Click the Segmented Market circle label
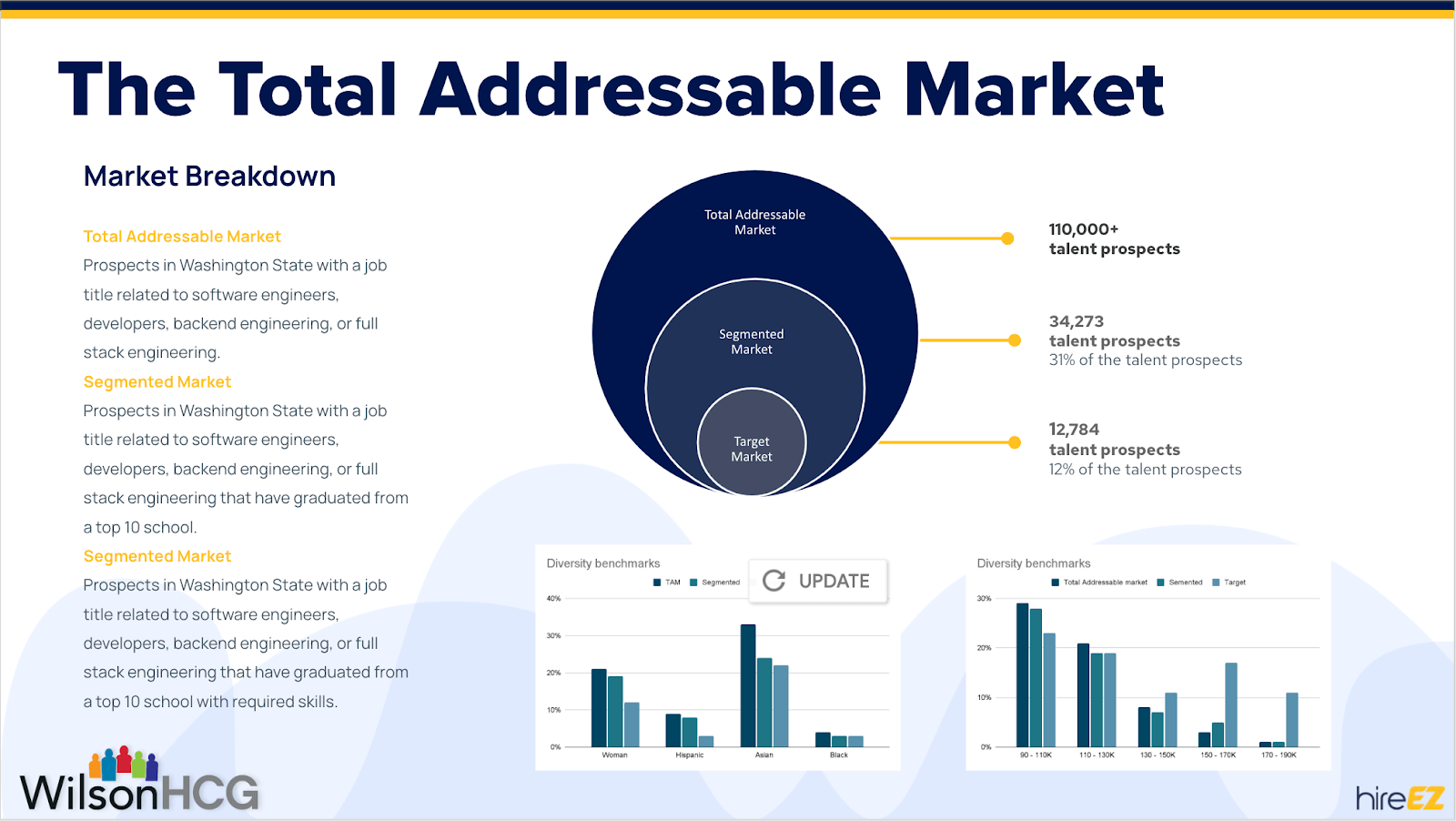The image size is (1456, 821). 752,341
